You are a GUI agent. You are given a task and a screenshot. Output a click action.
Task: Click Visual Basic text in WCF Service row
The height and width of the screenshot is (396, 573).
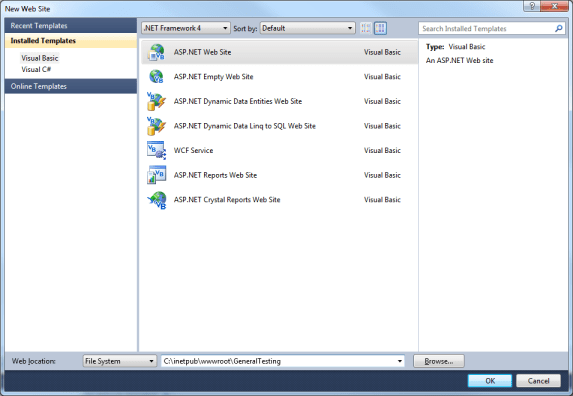(382, 151)
